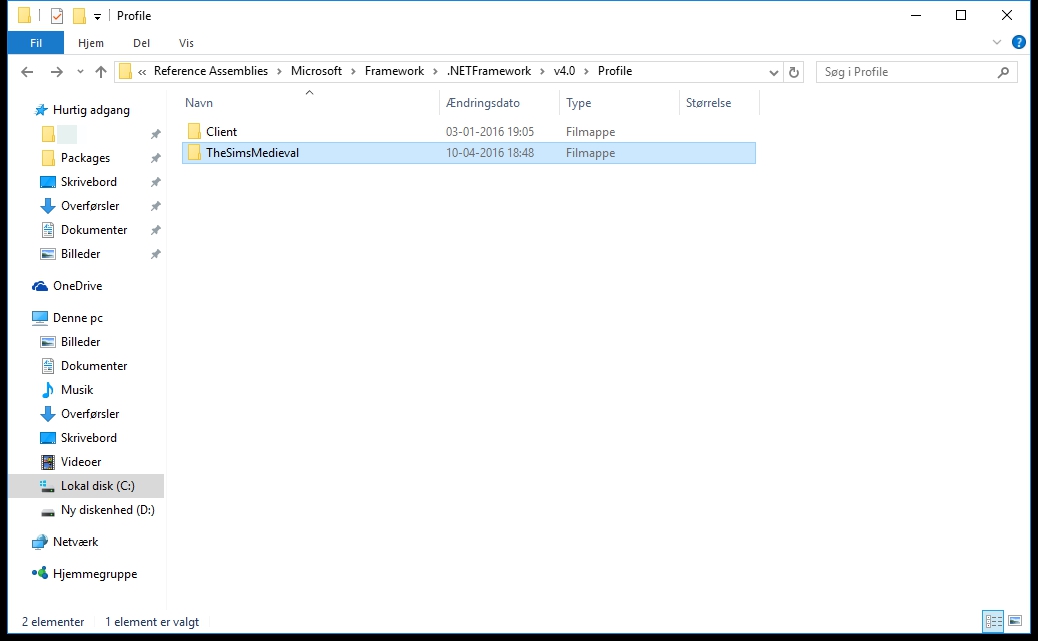Click in the Søg i Profile search box

pyautogui.click(x=905, y=72)
